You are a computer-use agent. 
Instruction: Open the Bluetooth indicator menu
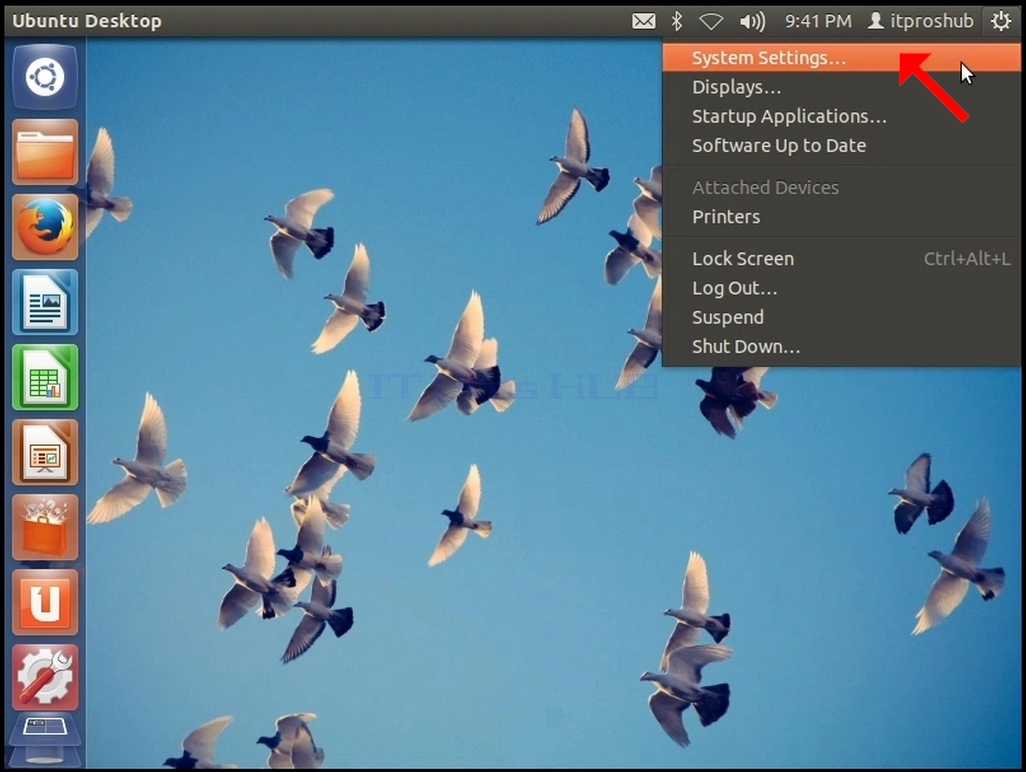[677, 22]
